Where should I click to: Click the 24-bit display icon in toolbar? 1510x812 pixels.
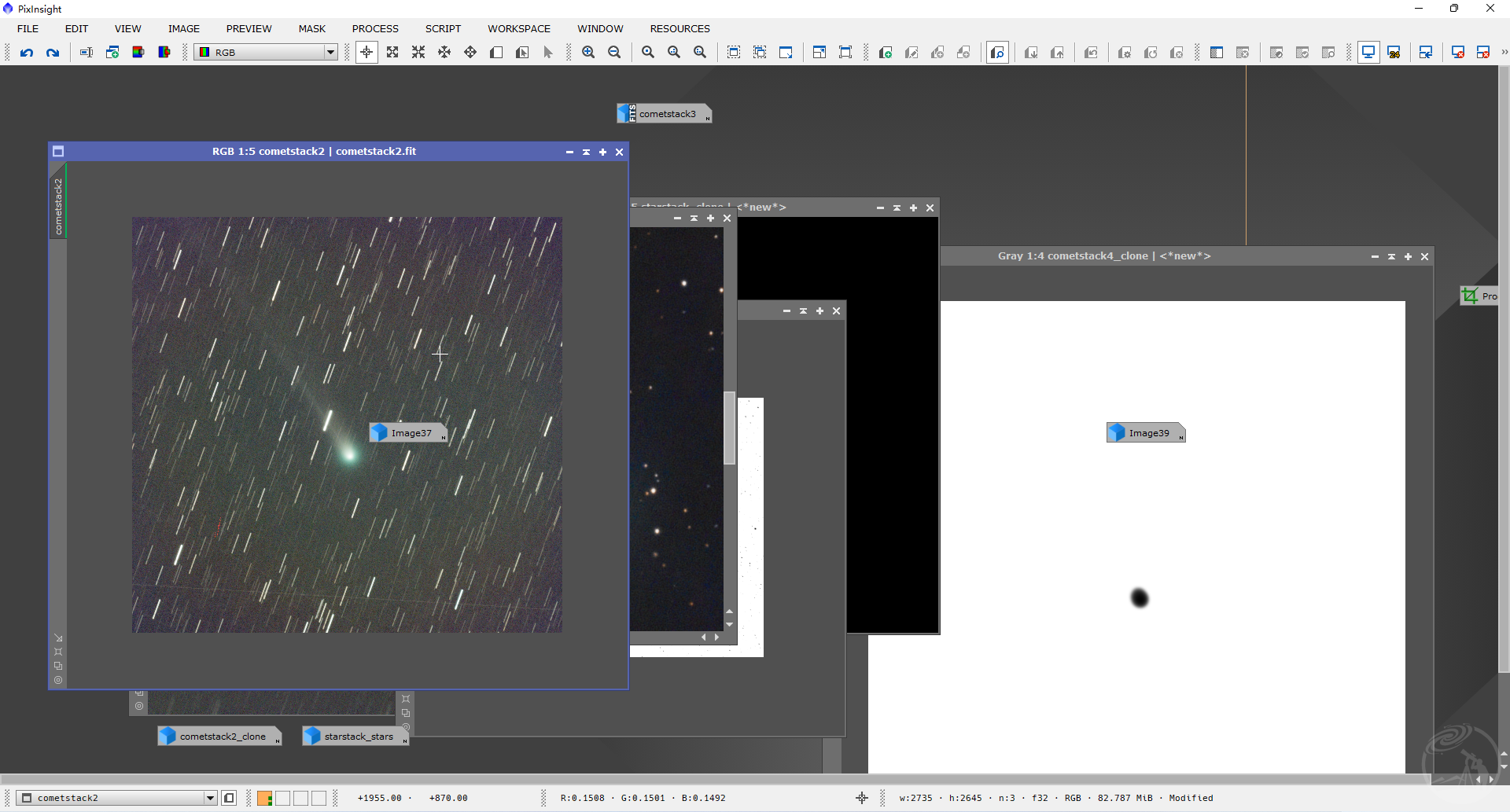coord(1394,53)
